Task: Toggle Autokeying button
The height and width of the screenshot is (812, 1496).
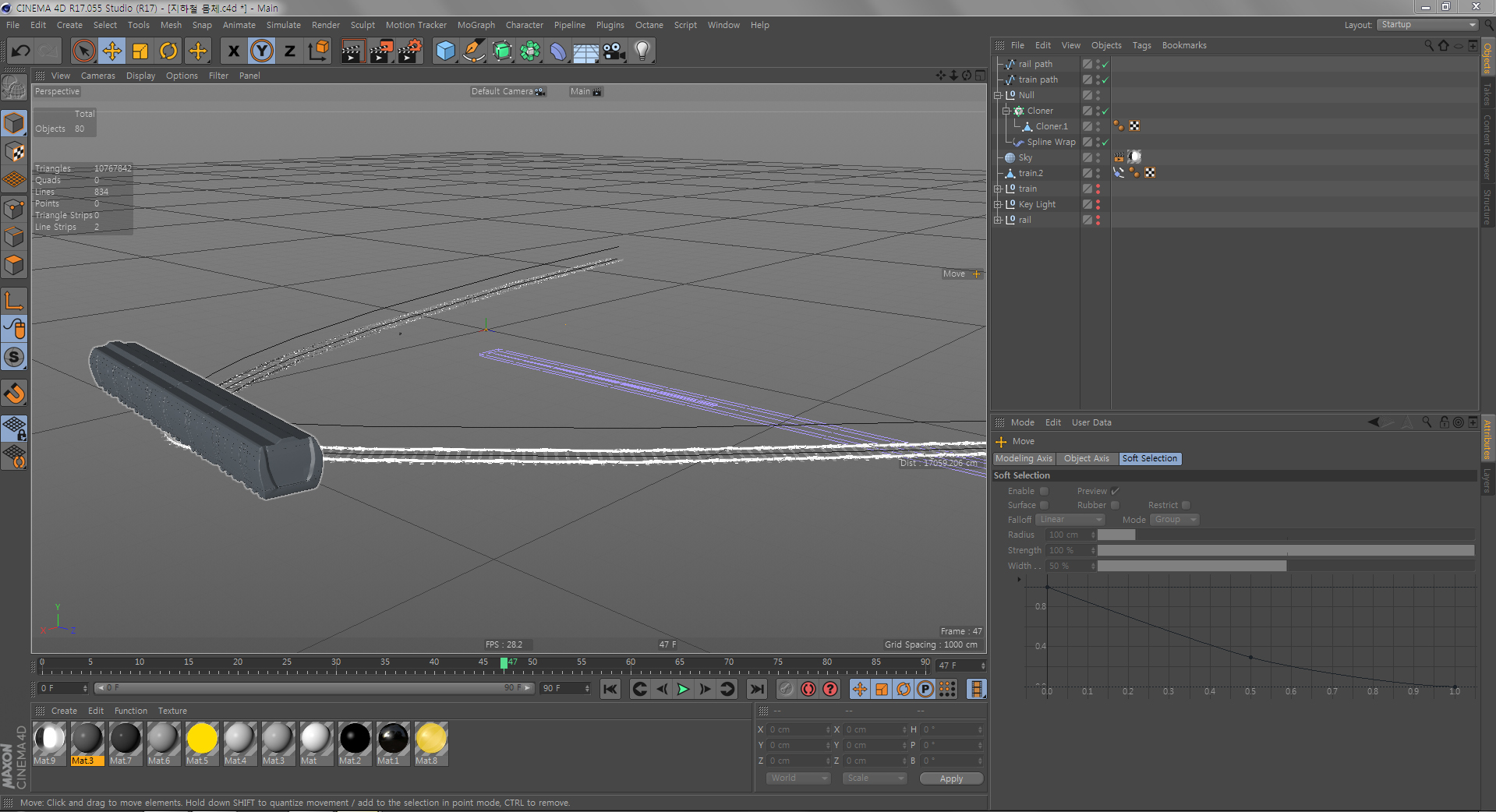Action: (x=808, y=689)
